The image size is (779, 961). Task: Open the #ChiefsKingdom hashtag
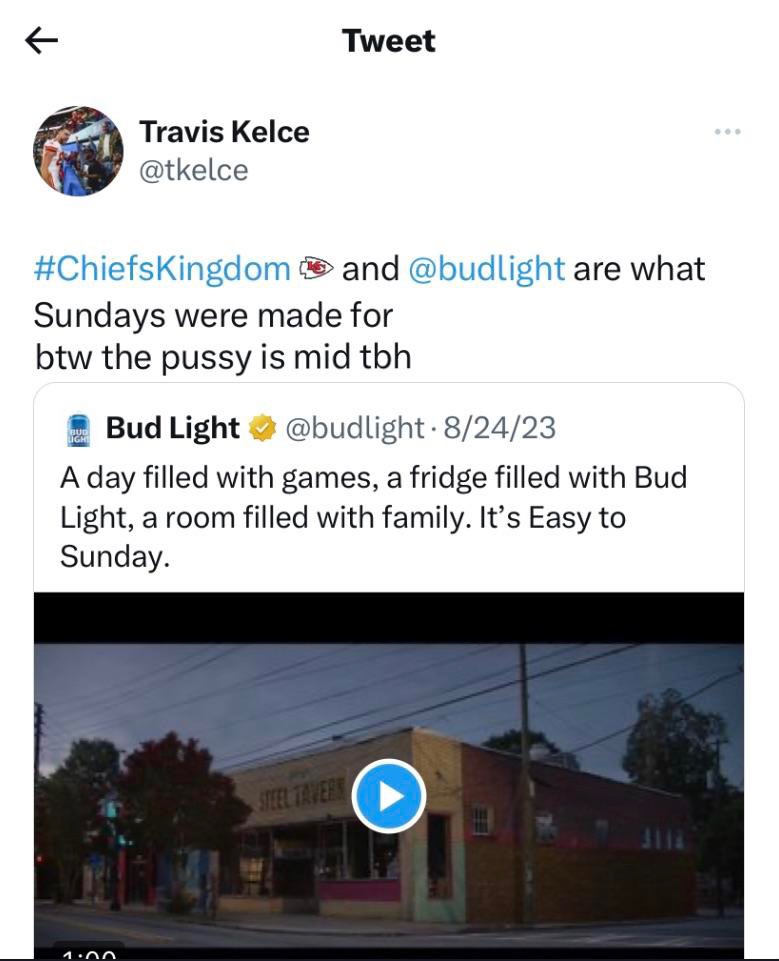[162, 269]
